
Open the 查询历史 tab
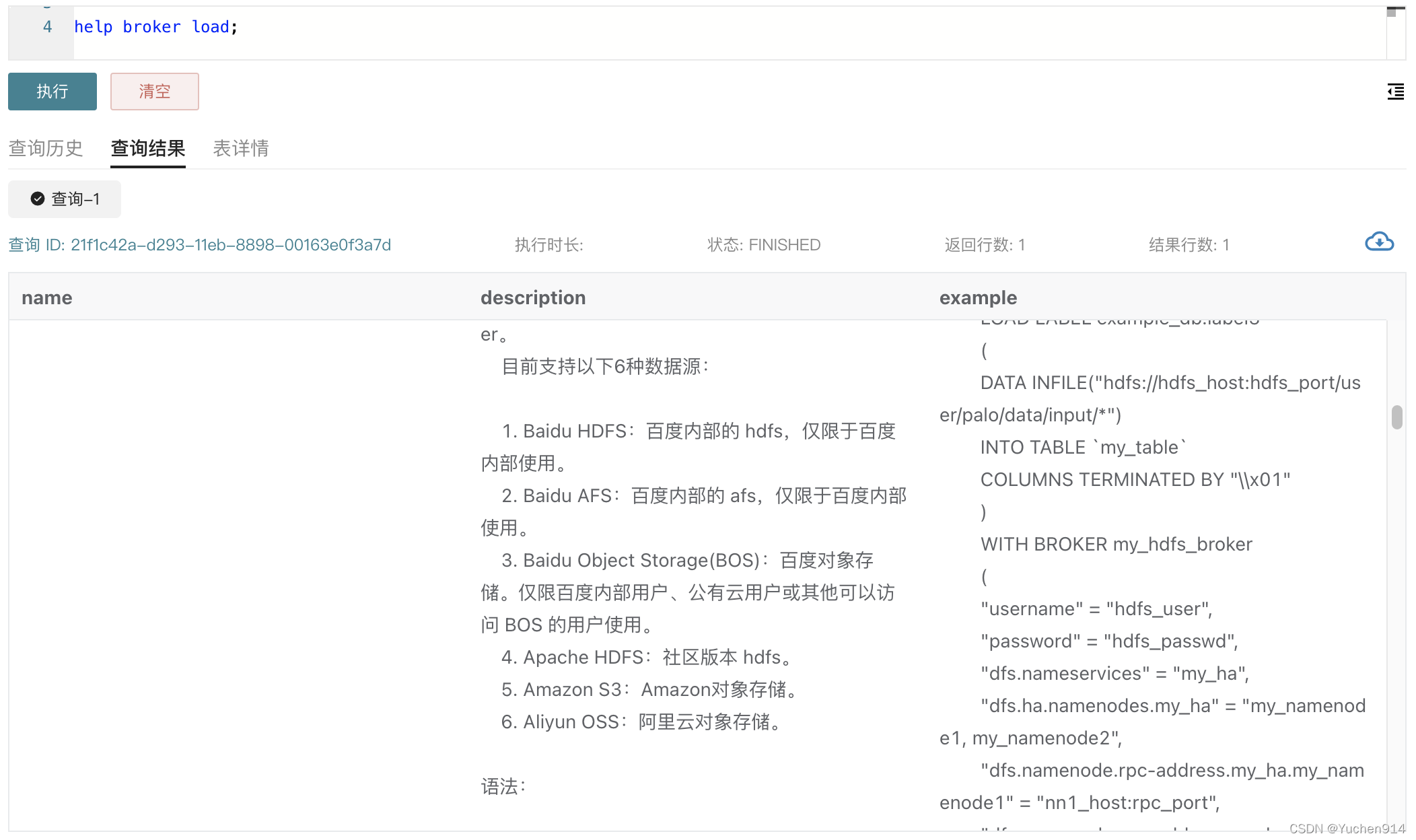(x=45, y=148)
